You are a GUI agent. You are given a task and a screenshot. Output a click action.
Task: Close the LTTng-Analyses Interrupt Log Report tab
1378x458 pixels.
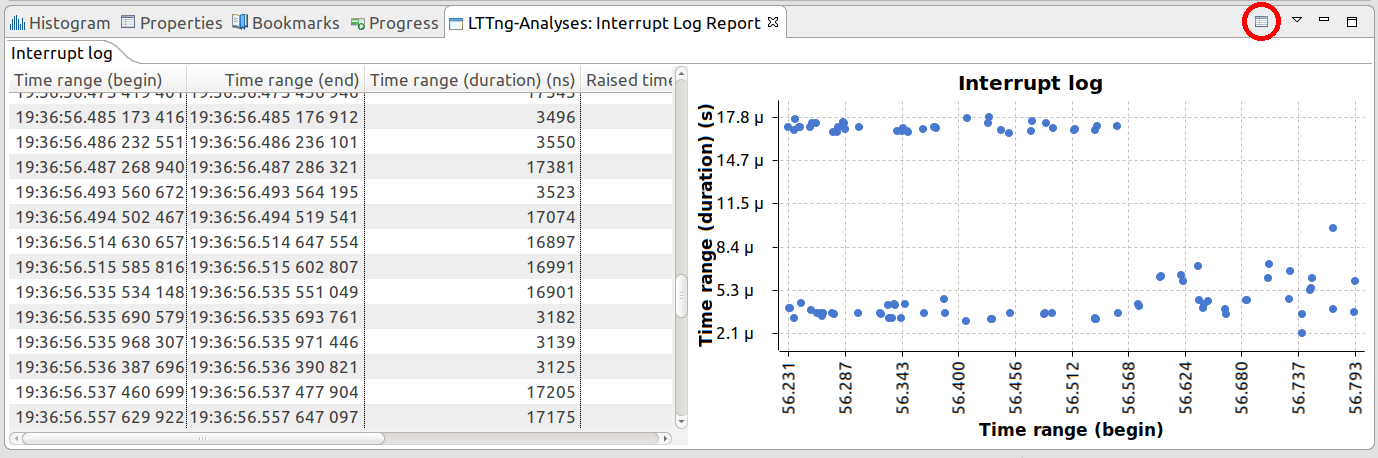pyautogui.click(x=773, y=22)
